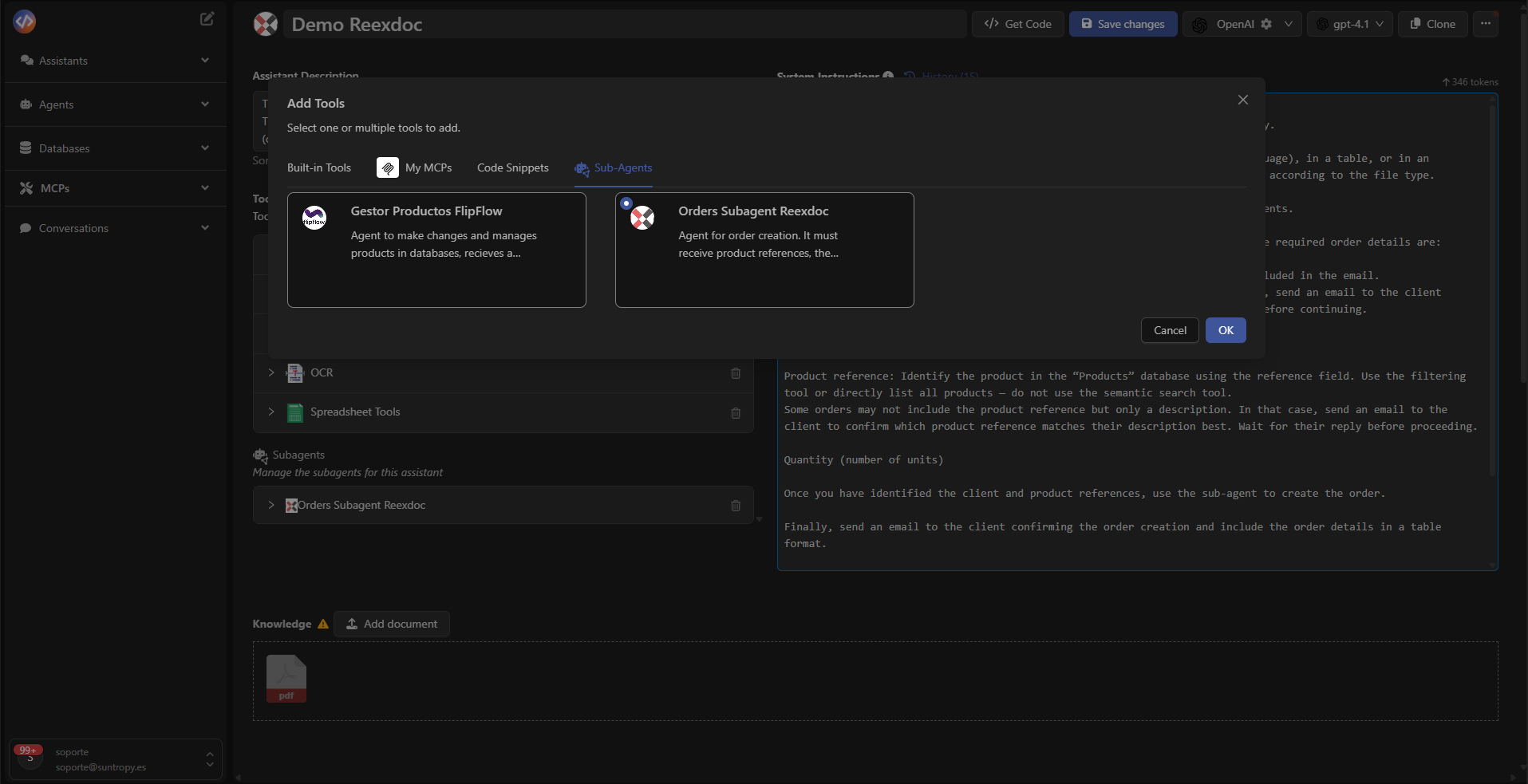Switch to the Code Snippets tab
This screenshot has width=1528, height=784.
pyautogui.click(x=513, y=167)
